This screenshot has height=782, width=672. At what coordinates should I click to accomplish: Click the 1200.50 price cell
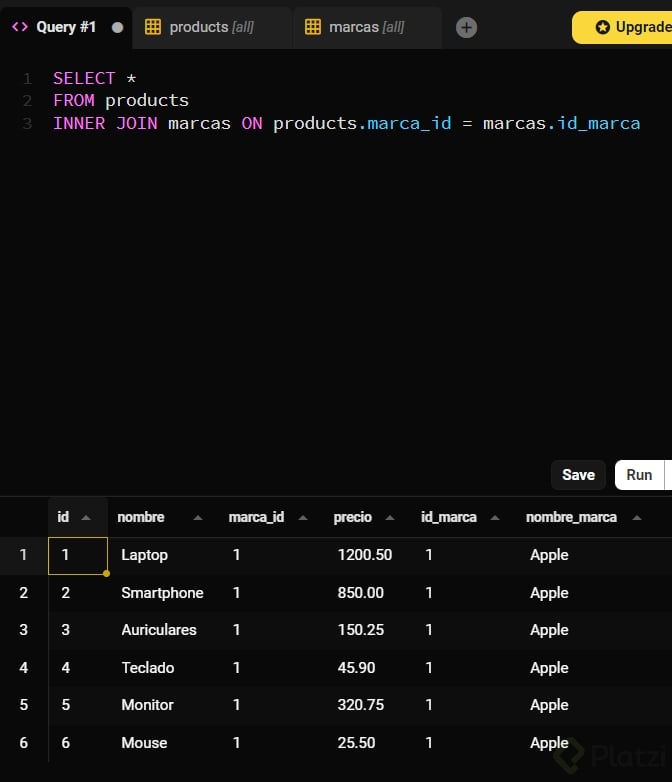click(364, 555)
